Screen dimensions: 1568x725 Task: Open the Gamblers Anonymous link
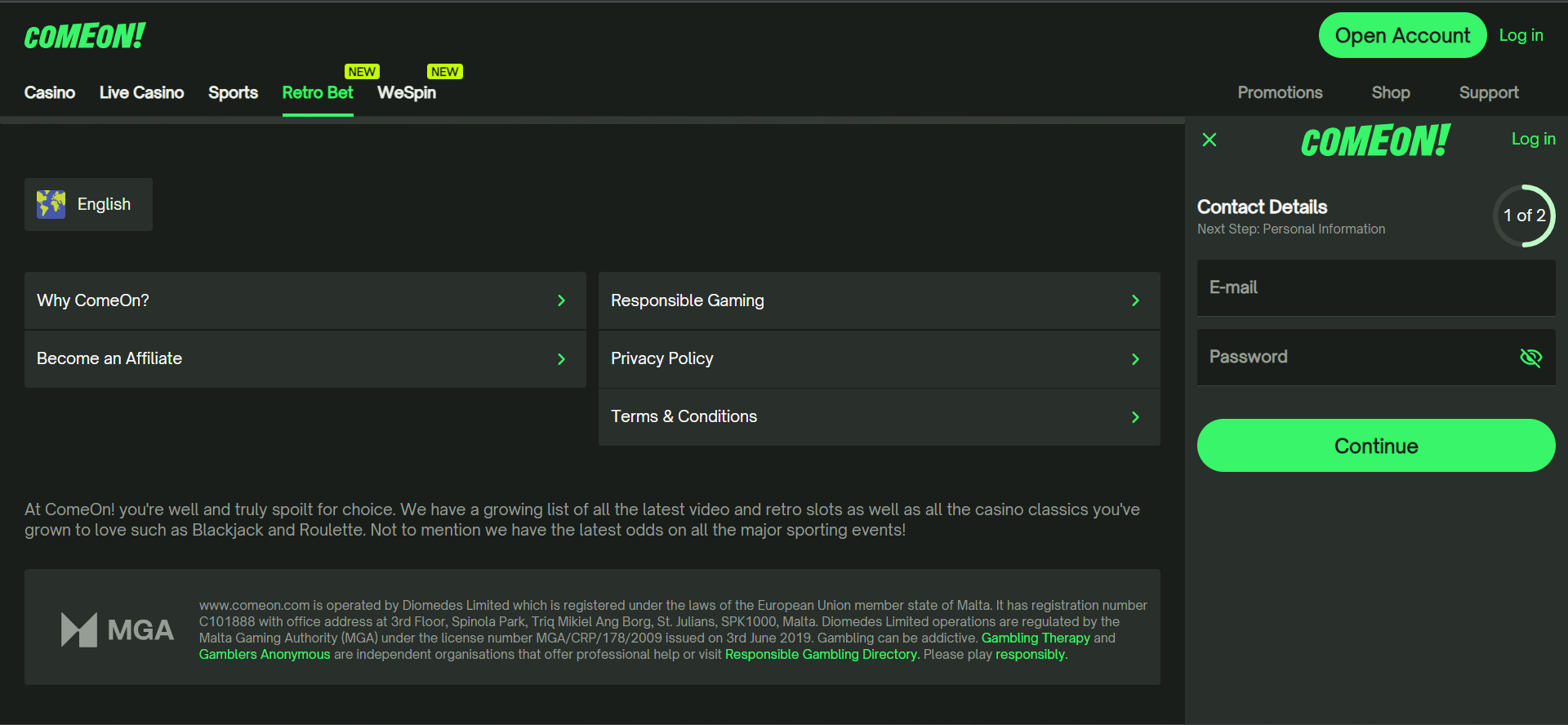tap(265, 654)
